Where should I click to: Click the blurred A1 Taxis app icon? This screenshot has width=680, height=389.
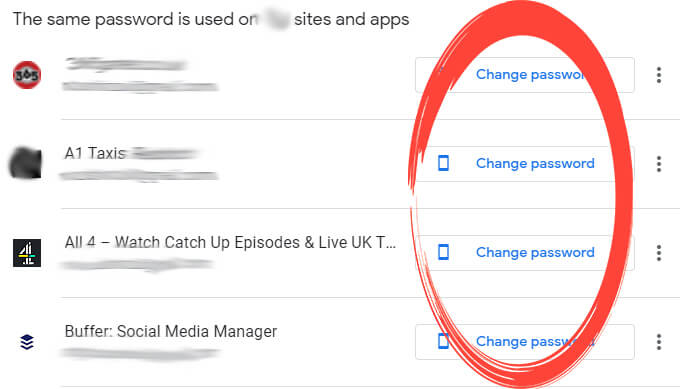pos(26,163)
